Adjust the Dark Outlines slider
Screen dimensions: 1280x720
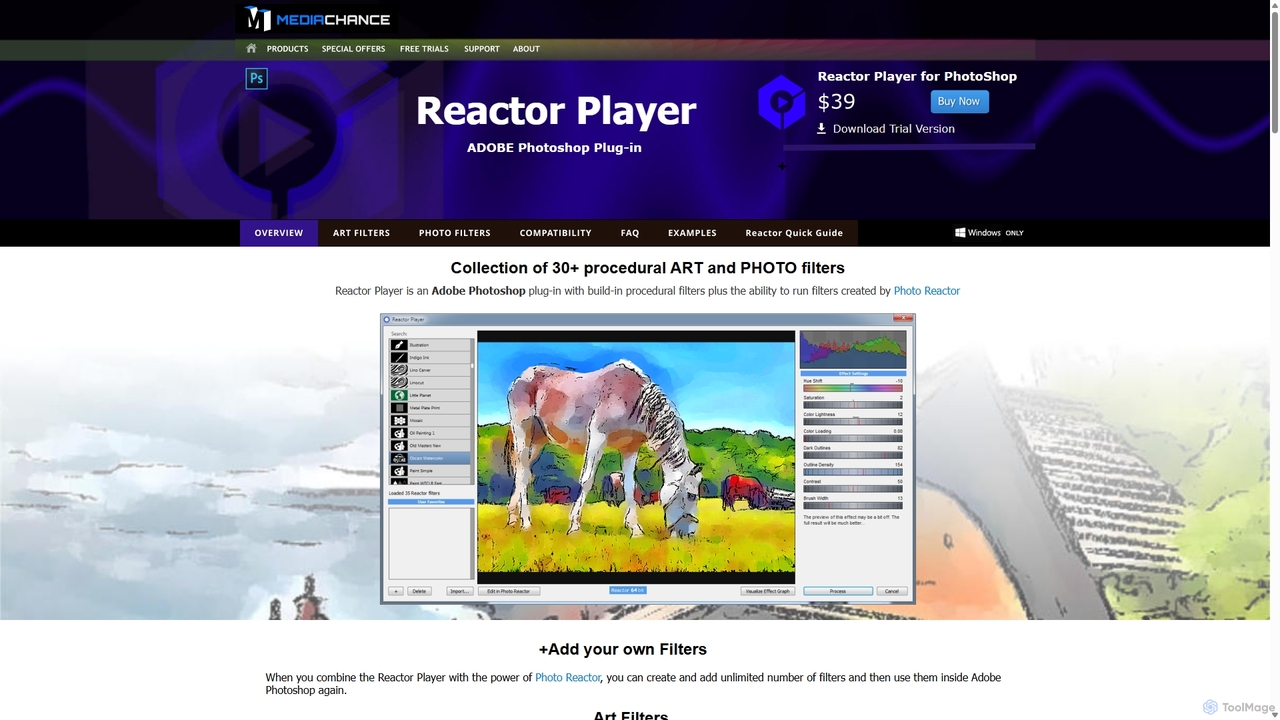[852, 455]
